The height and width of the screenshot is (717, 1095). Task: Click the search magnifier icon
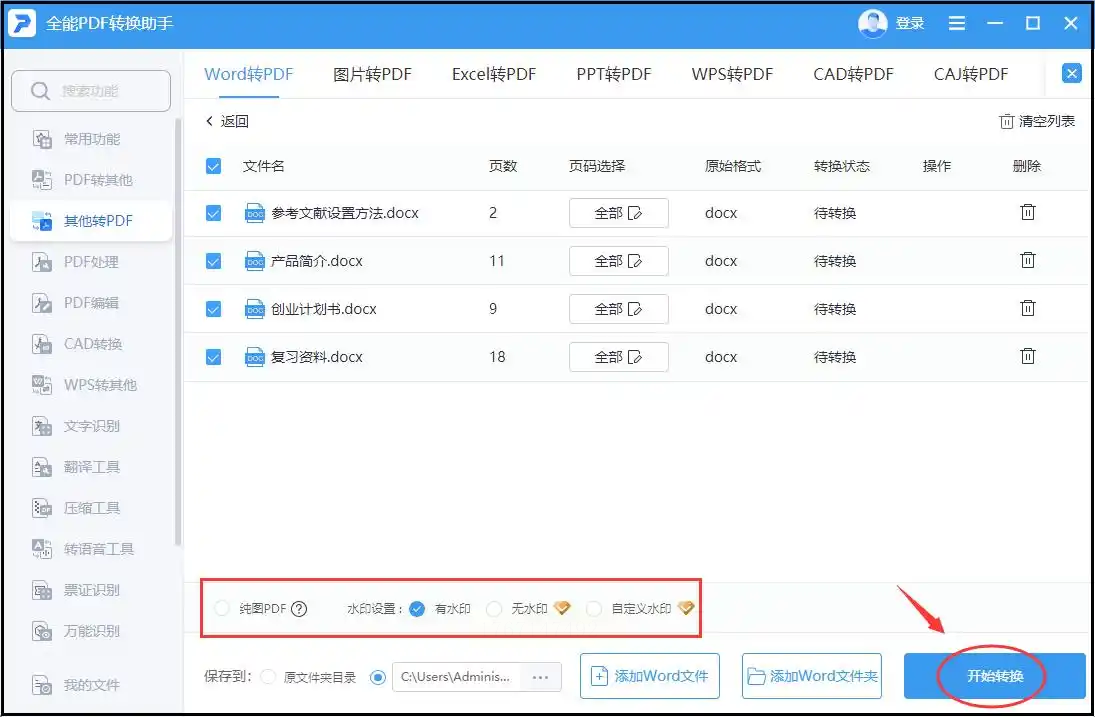pyautogui.click(x=41, y=91)
